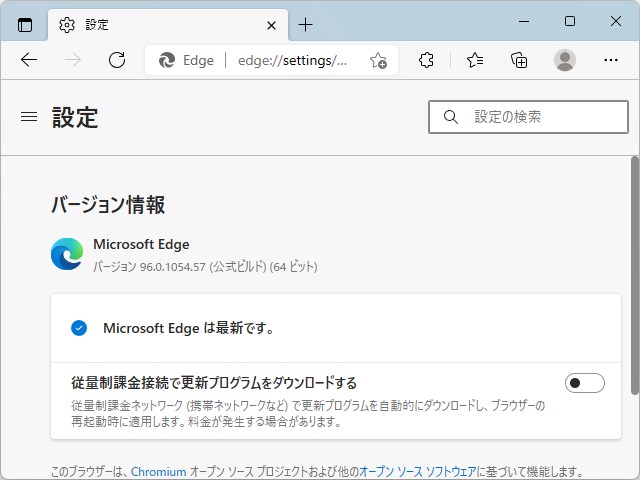640x480 pixels.
Task: Click version text 96.0.1054.57
Action: 173,267
